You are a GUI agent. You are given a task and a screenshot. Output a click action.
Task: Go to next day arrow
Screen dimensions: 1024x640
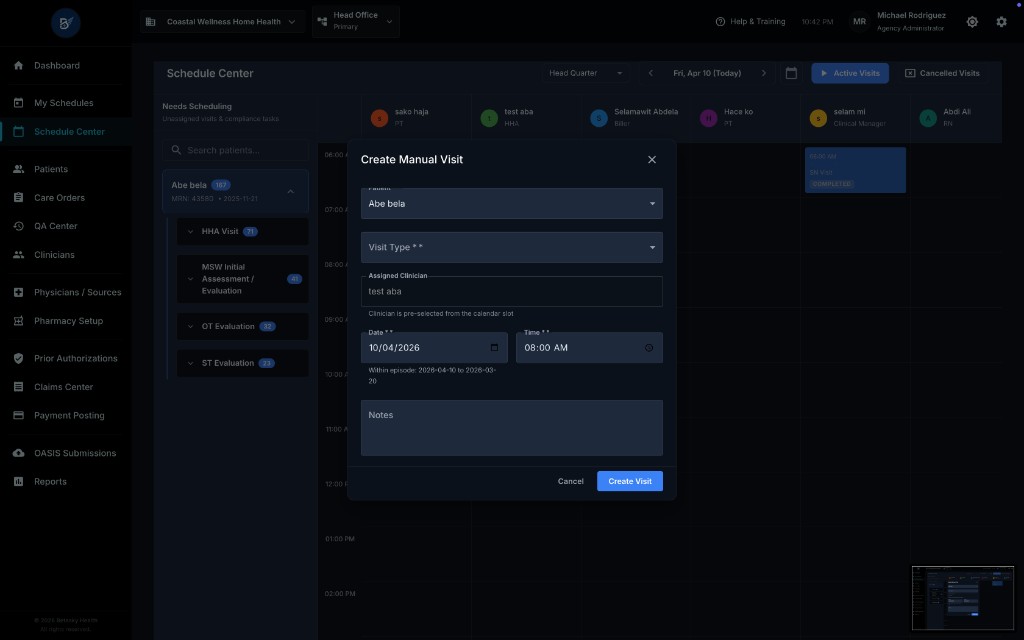[x=763, y=73]
